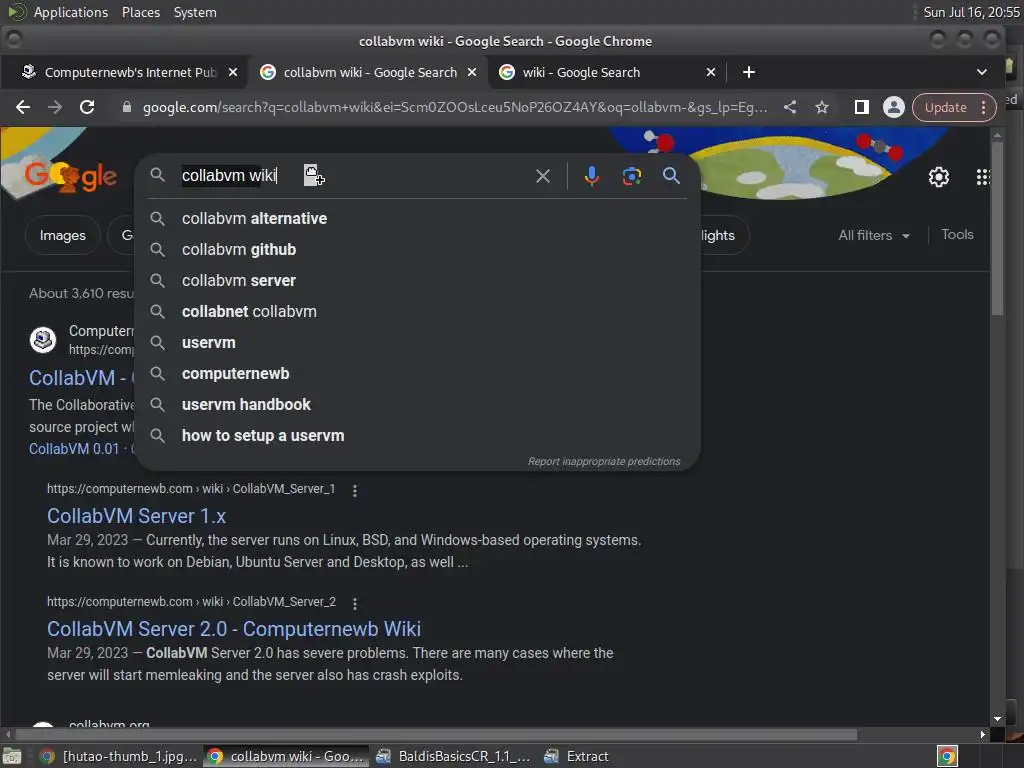Switch to BaldisBasicsCR_1.1 taskbar window
Screen dimensions: 1024x768
coord(453,756)
